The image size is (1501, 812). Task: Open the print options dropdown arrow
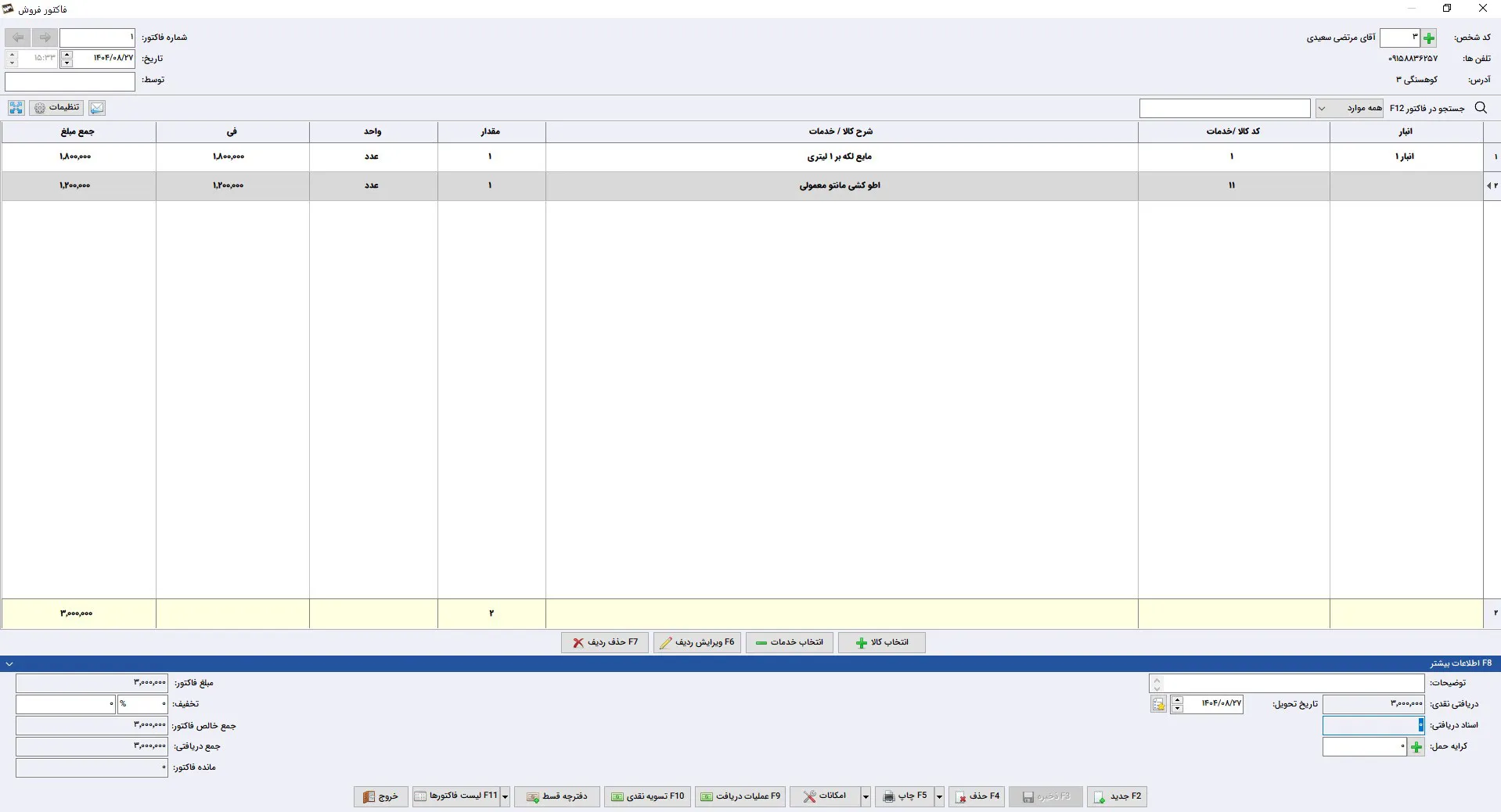[939, 796]
